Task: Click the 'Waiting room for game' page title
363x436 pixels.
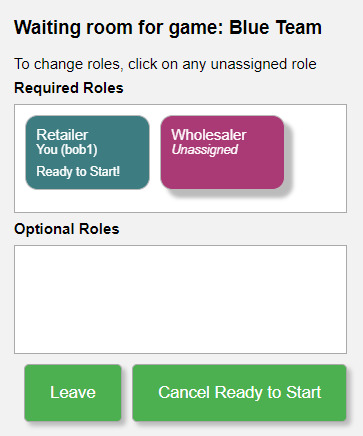Action: pyautogui.click(x=118, y=27)
